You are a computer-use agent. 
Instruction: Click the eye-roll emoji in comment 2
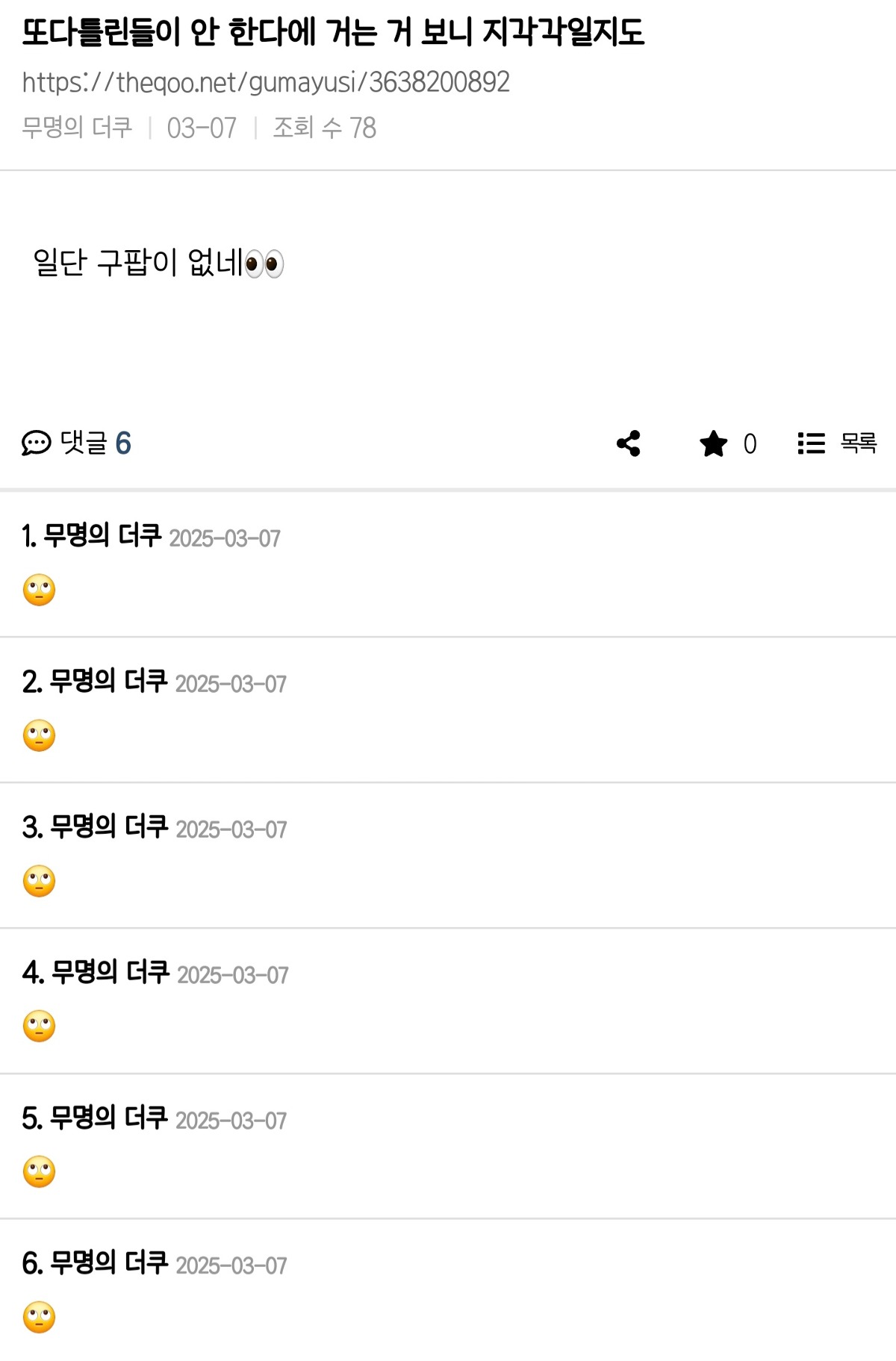coord(40,736)
